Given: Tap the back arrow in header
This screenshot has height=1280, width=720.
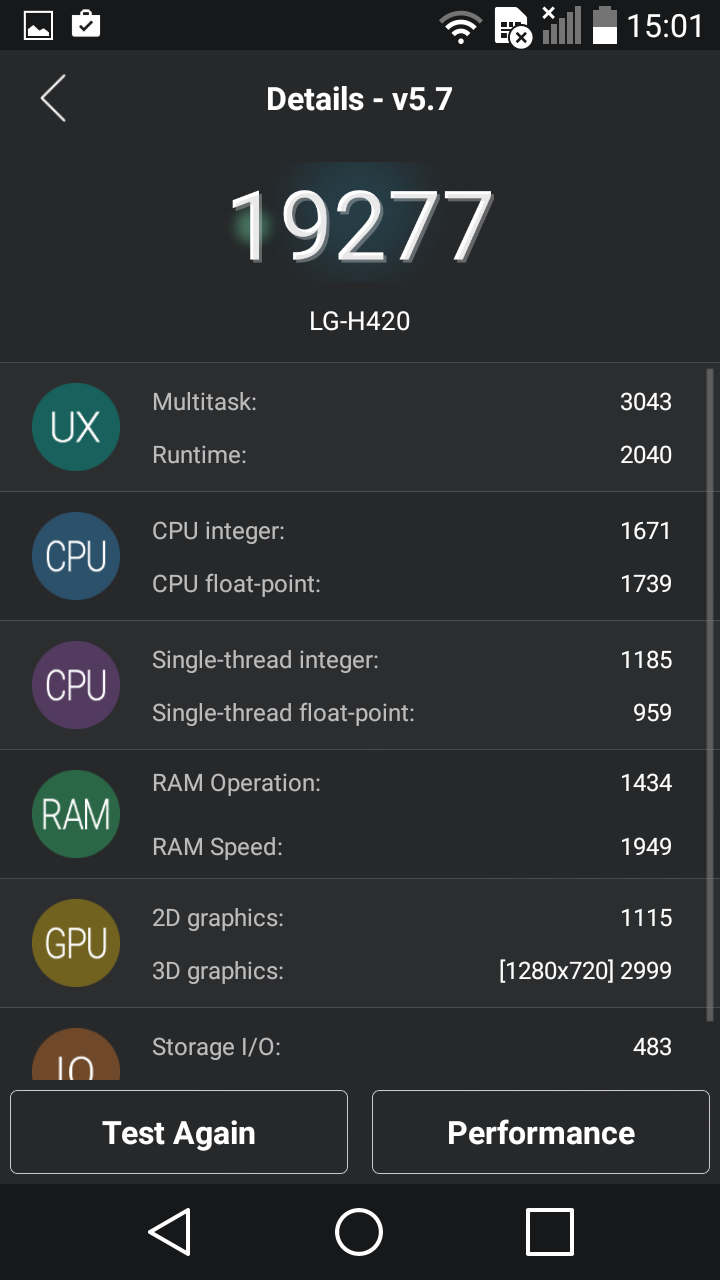Looking at the screenshot, I should point(53,98).
